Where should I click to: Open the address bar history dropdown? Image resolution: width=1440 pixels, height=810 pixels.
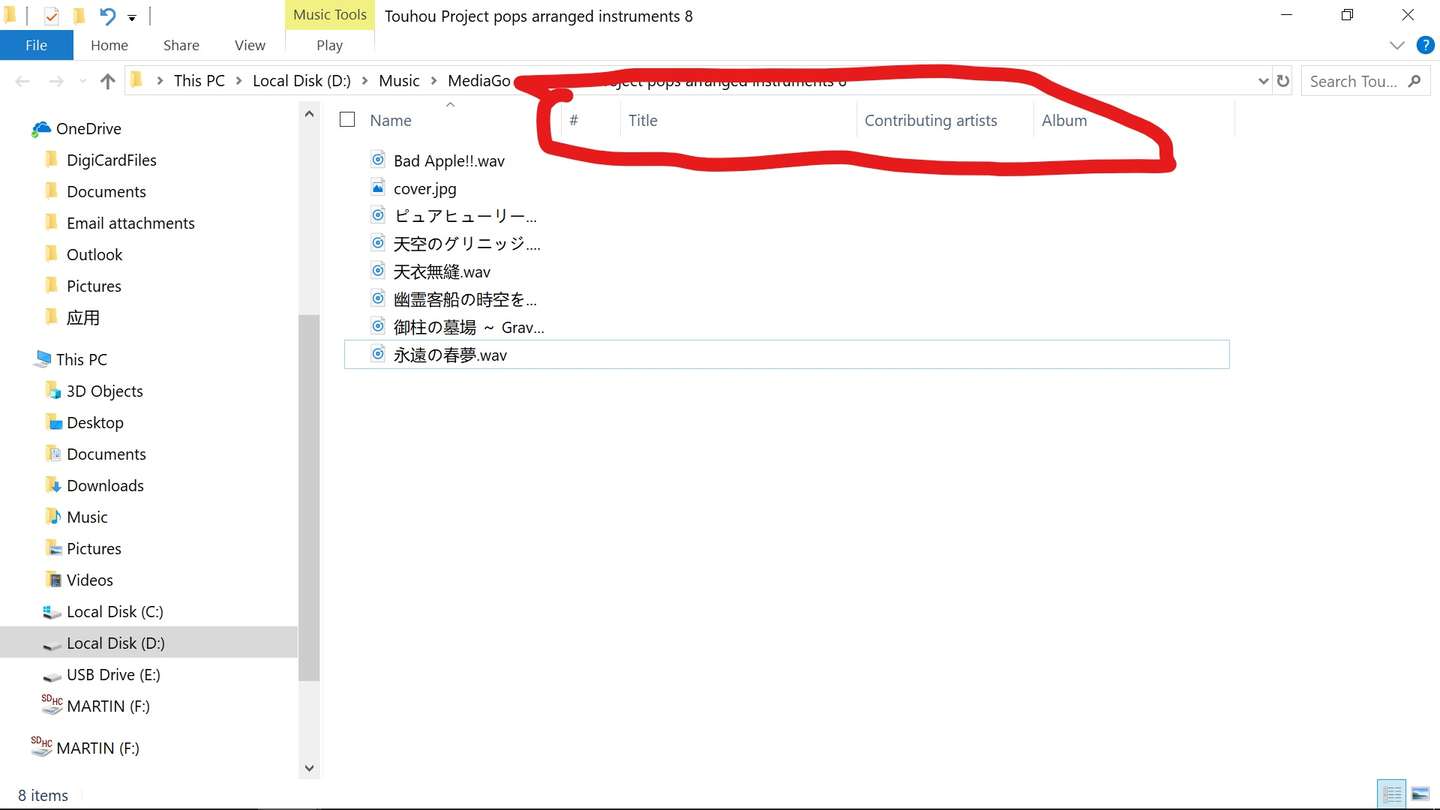[x=1262, y=81]
